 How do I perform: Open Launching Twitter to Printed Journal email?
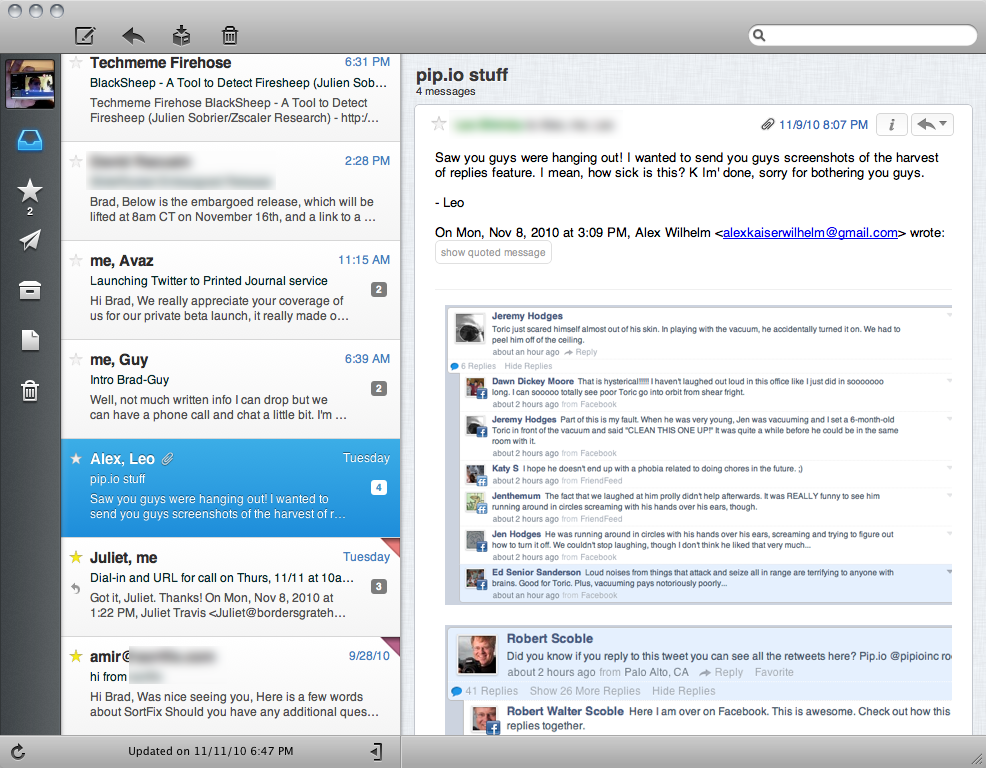click(231, 290)
